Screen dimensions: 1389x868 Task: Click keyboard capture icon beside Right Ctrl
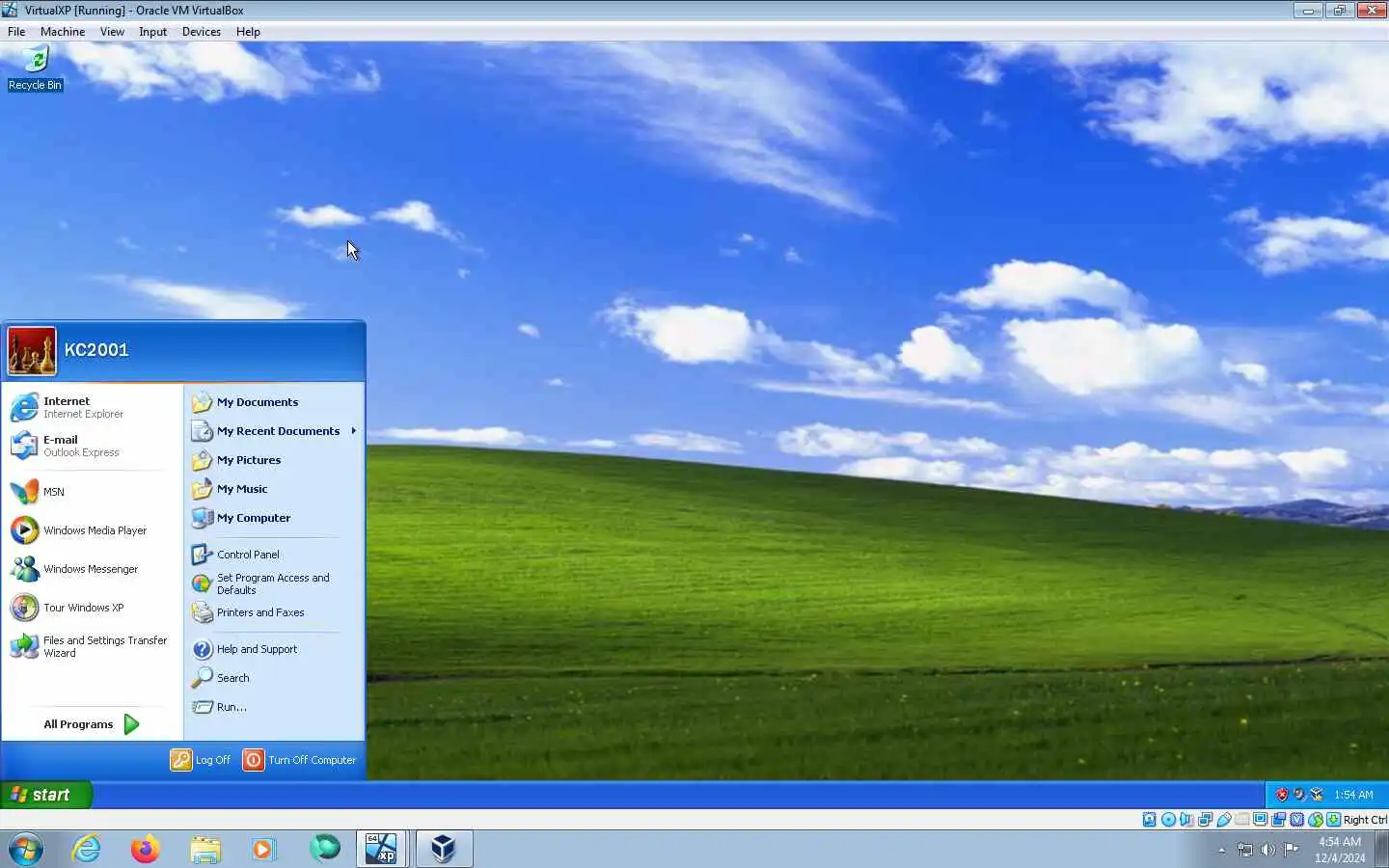pyautogui.click(x=1333, y=820)
